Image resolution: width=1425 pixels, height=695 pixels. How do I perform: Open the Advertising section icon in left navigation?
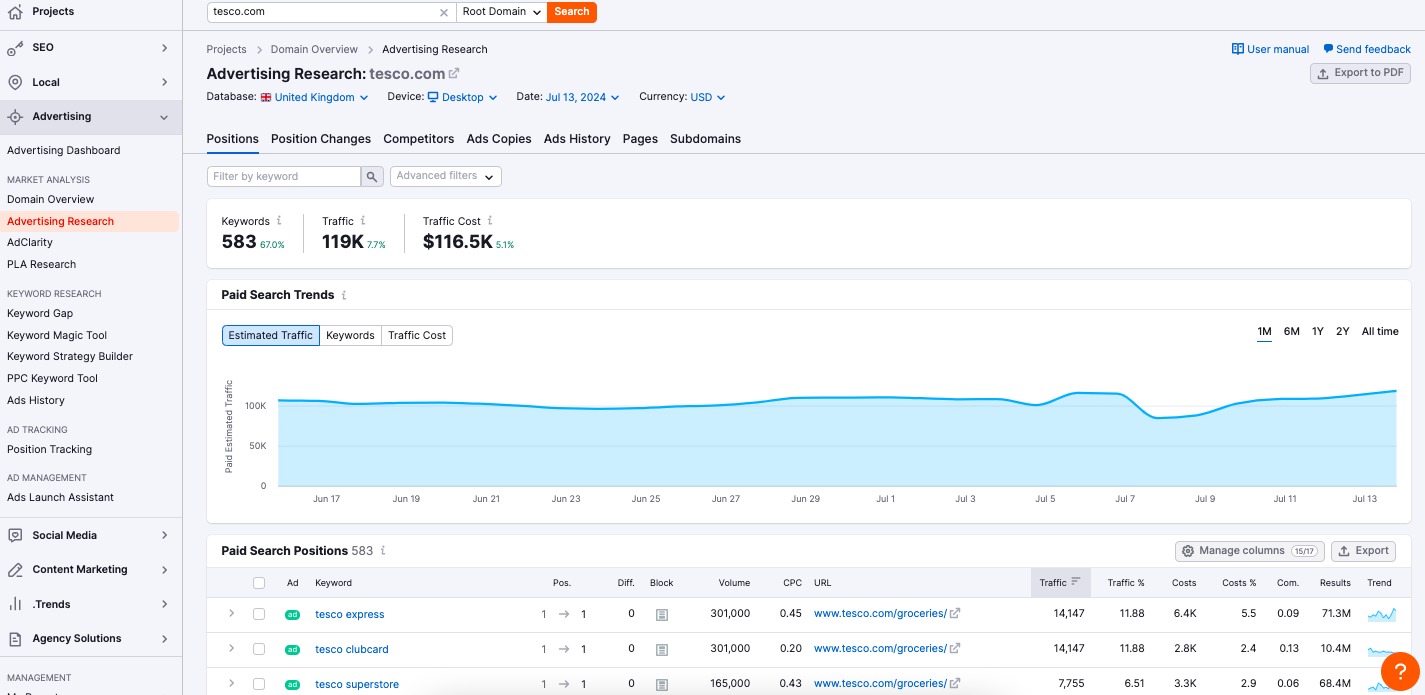click(14, 116)
